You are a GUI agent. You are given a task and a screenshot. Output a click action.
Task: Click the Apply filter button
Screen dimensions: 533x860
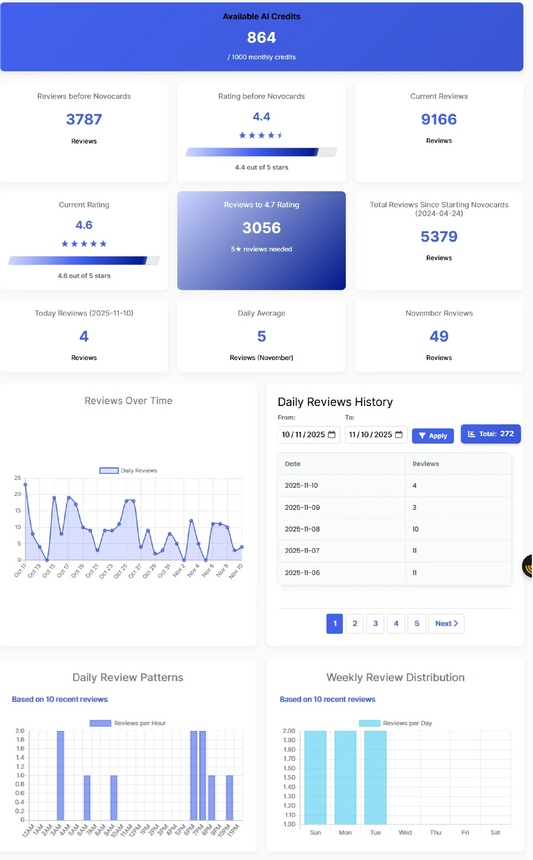click(433, 435)
